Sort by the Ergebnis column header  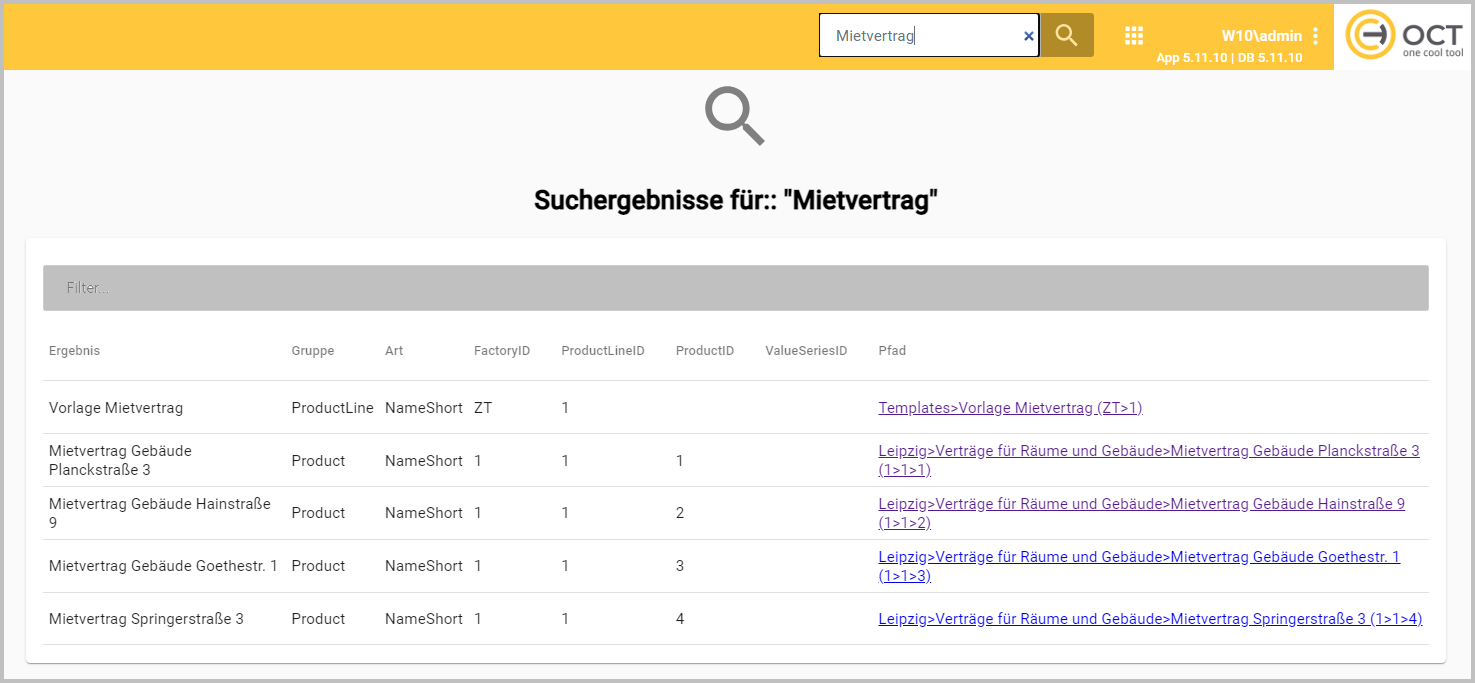click(75, 351)
